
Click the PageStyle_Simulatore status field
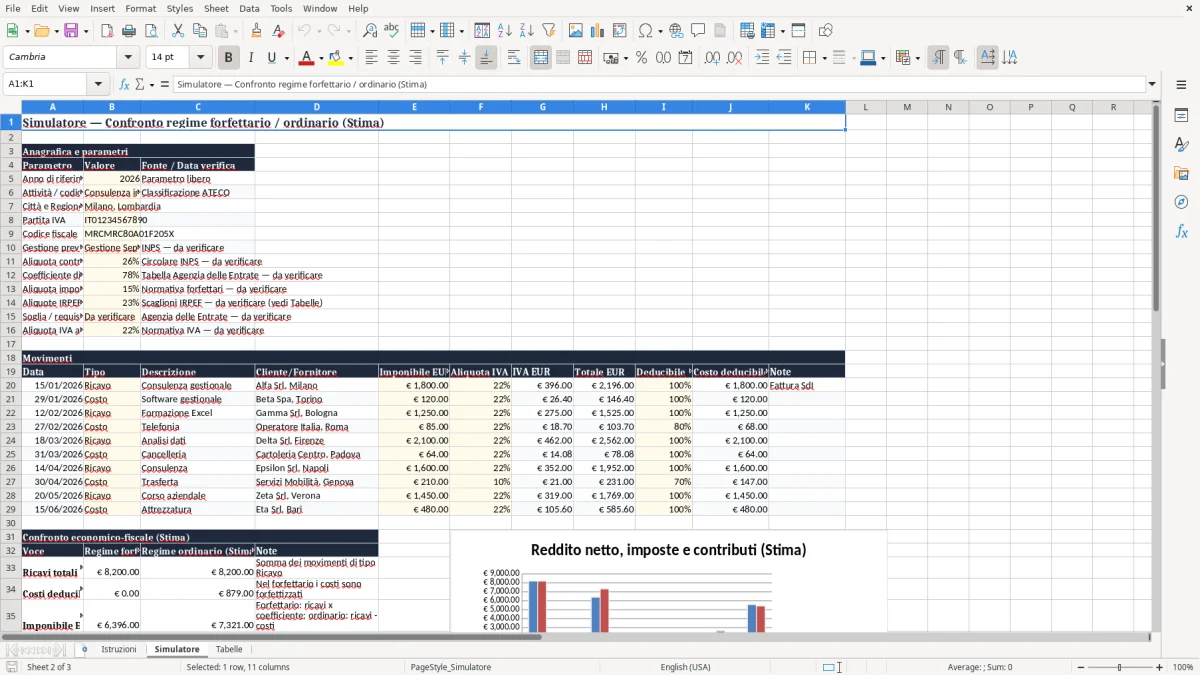pyautogui.click(x=450, y=667)
